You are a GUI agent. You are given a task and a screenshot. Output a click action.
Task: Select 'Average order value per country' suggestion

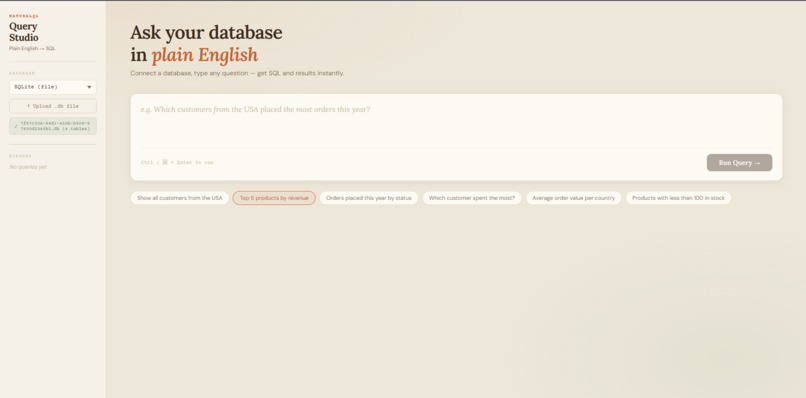[x=574, y=198]
